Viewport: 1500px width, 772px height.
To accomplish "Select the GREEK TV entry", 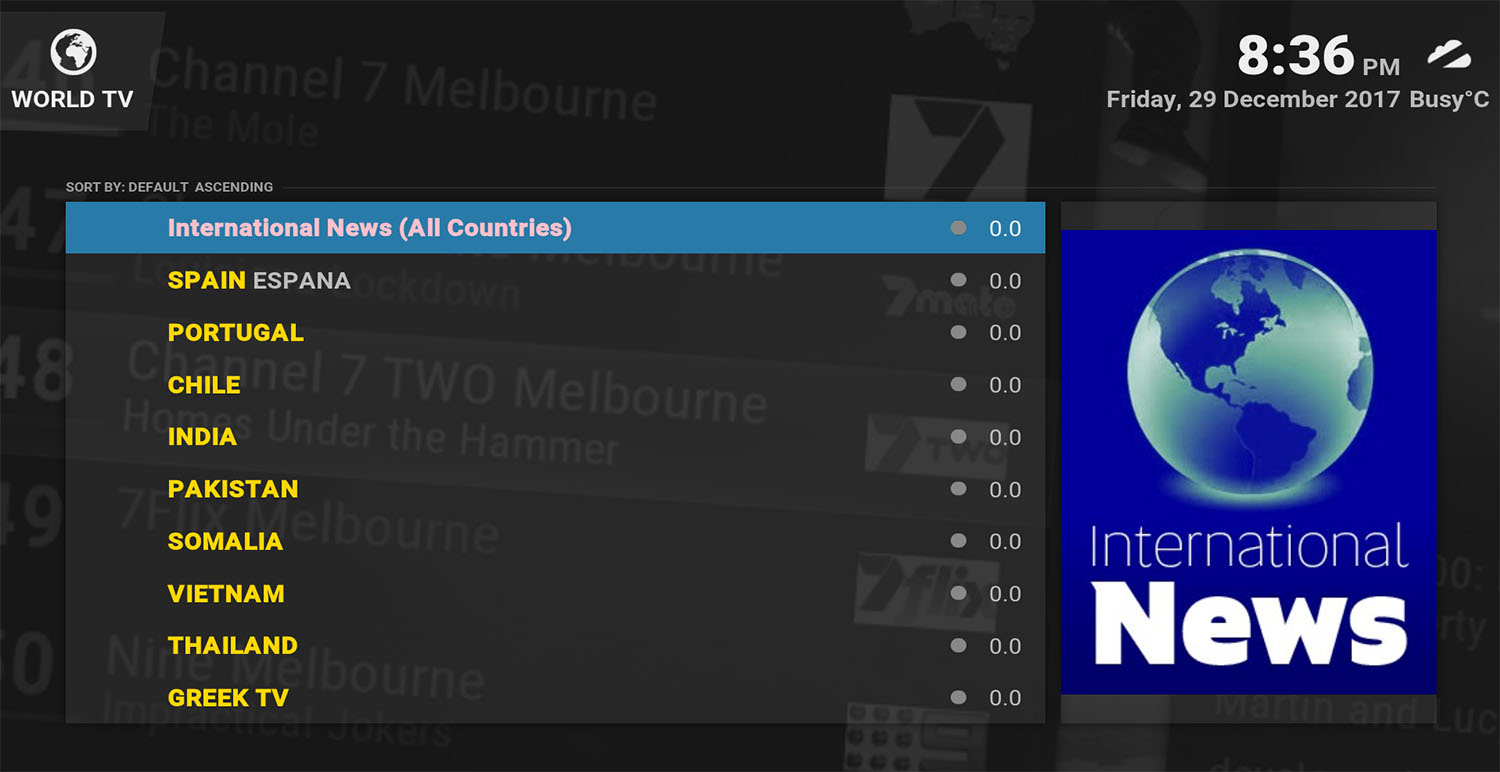I will (555, 697).
